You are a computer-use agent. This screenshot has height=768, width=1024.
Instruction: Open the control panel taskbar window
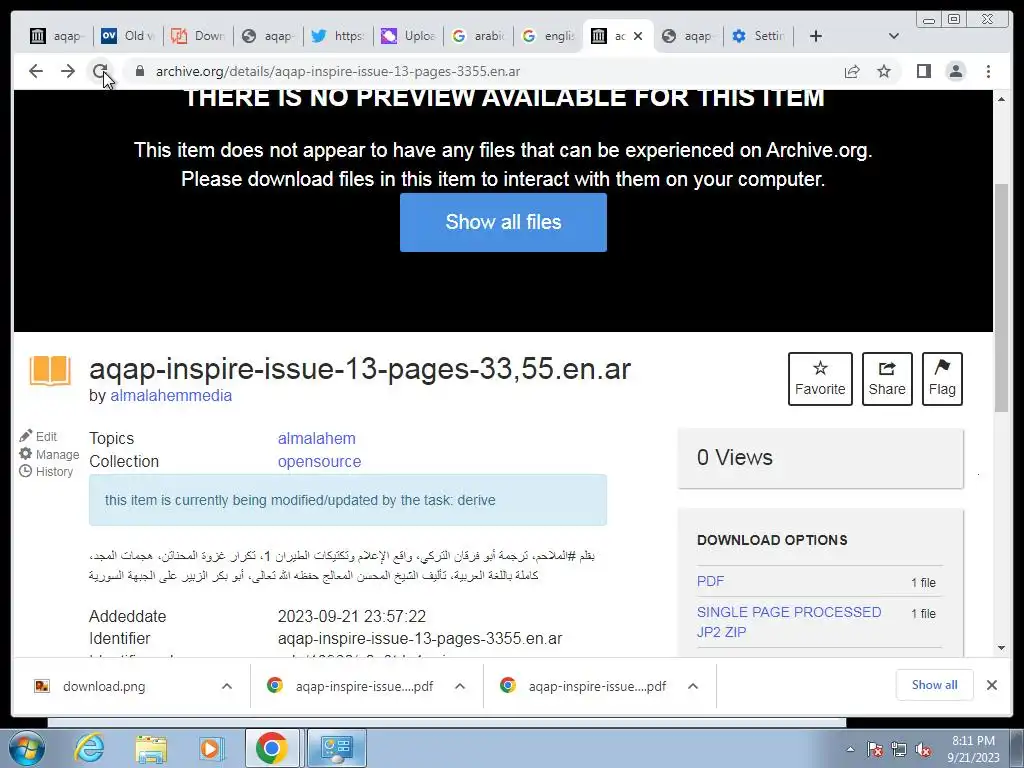[337, 748]
